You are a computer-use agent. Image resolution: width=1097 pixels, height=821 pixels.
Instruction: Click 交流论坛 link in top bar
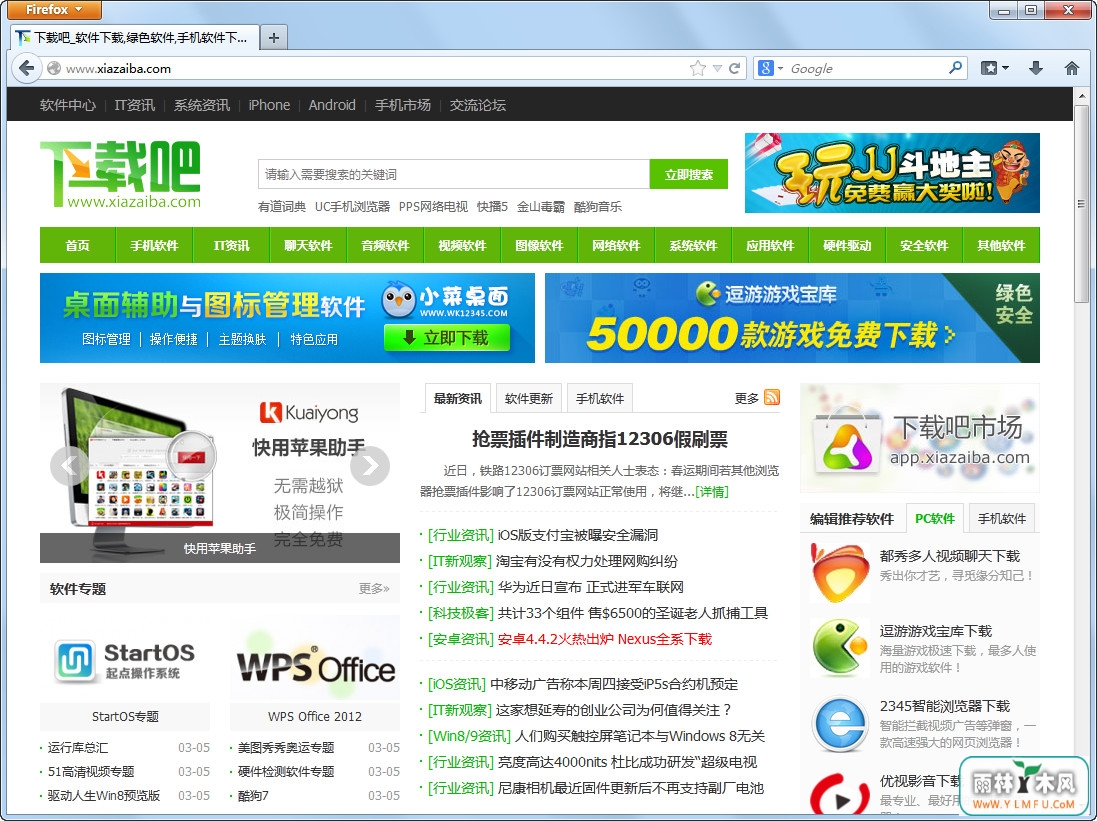point(478,105)
